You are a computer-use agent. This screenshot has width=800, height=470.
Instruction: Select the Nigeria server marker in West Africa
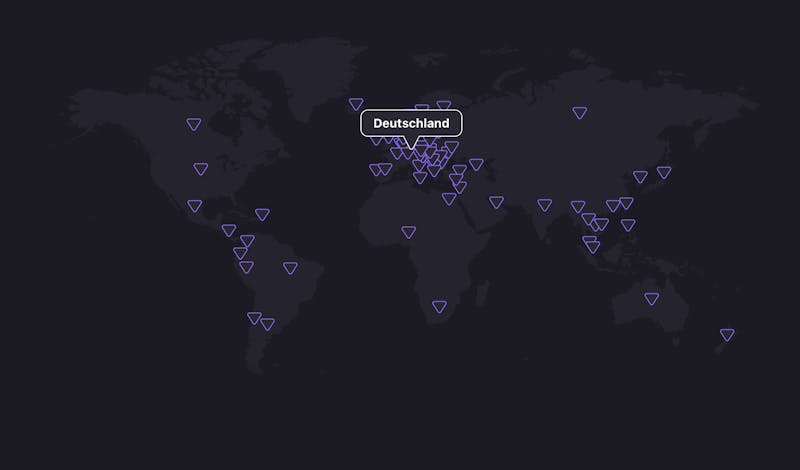tap(408, 232)
